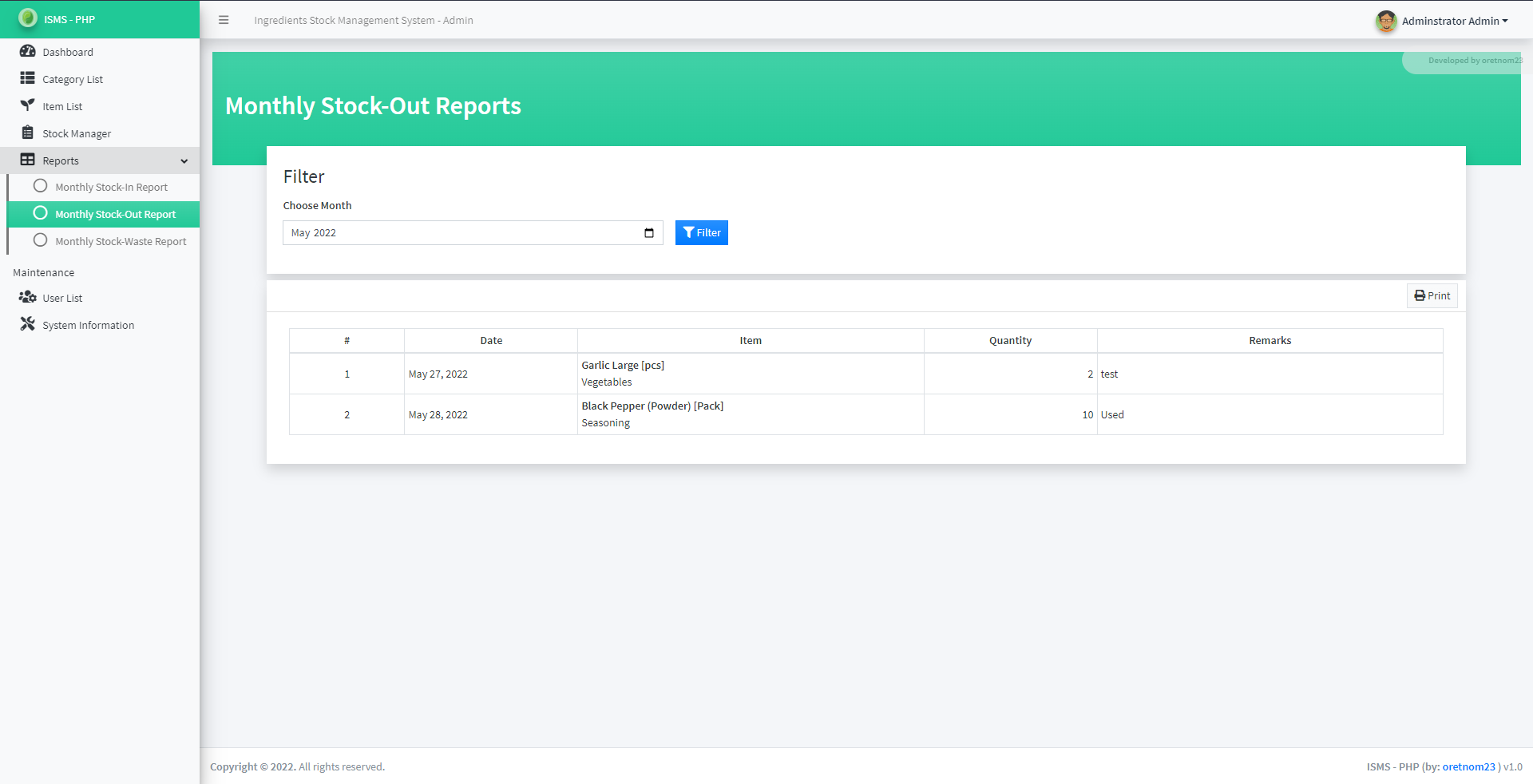This screenshot has height=784, width=1533.
Task: Click the User List users-cog icon
Action: coord(28,297)
